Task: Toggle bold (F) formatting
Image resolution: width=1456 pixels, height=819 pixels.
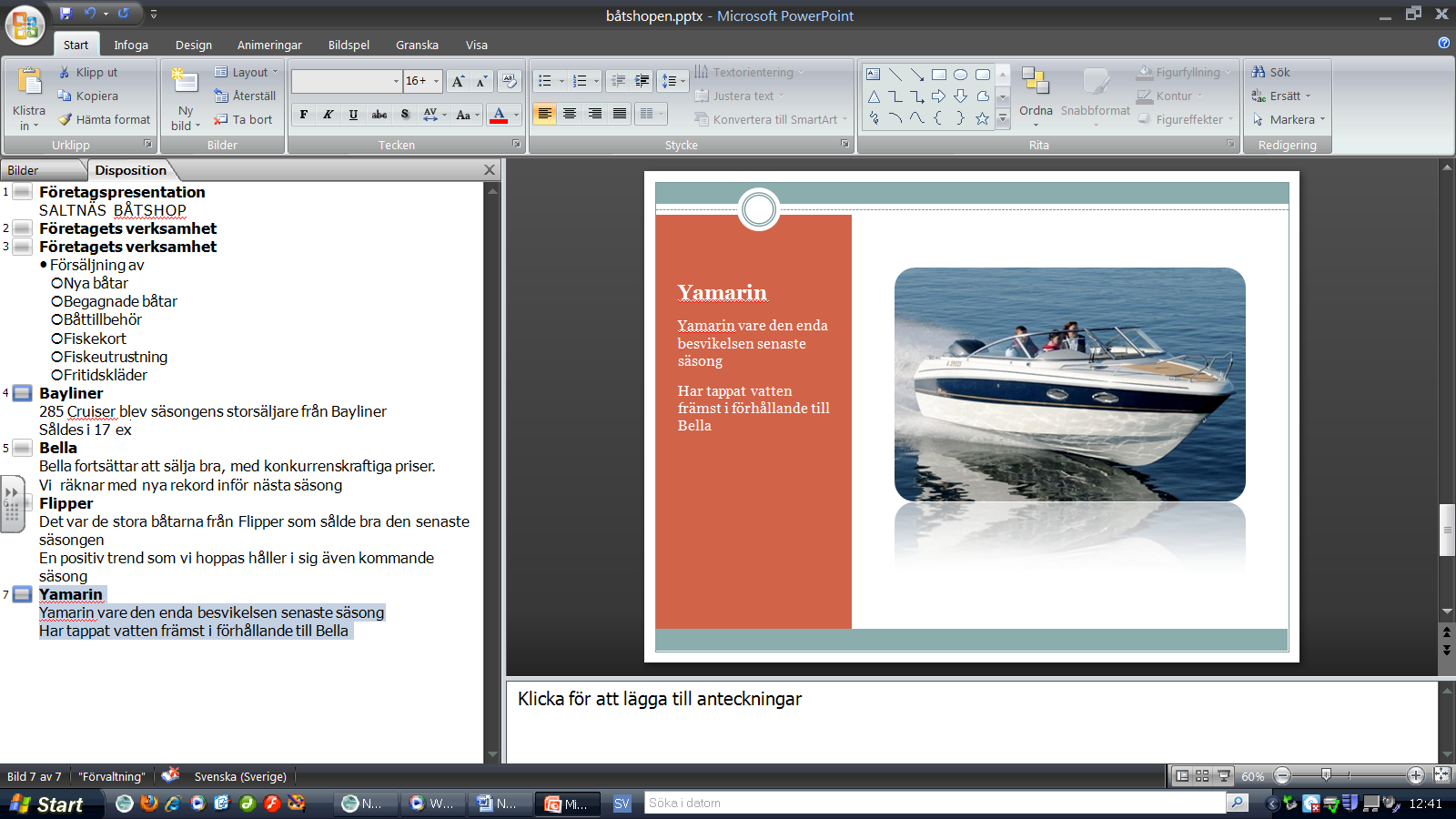Action: [x=304, y=115]
